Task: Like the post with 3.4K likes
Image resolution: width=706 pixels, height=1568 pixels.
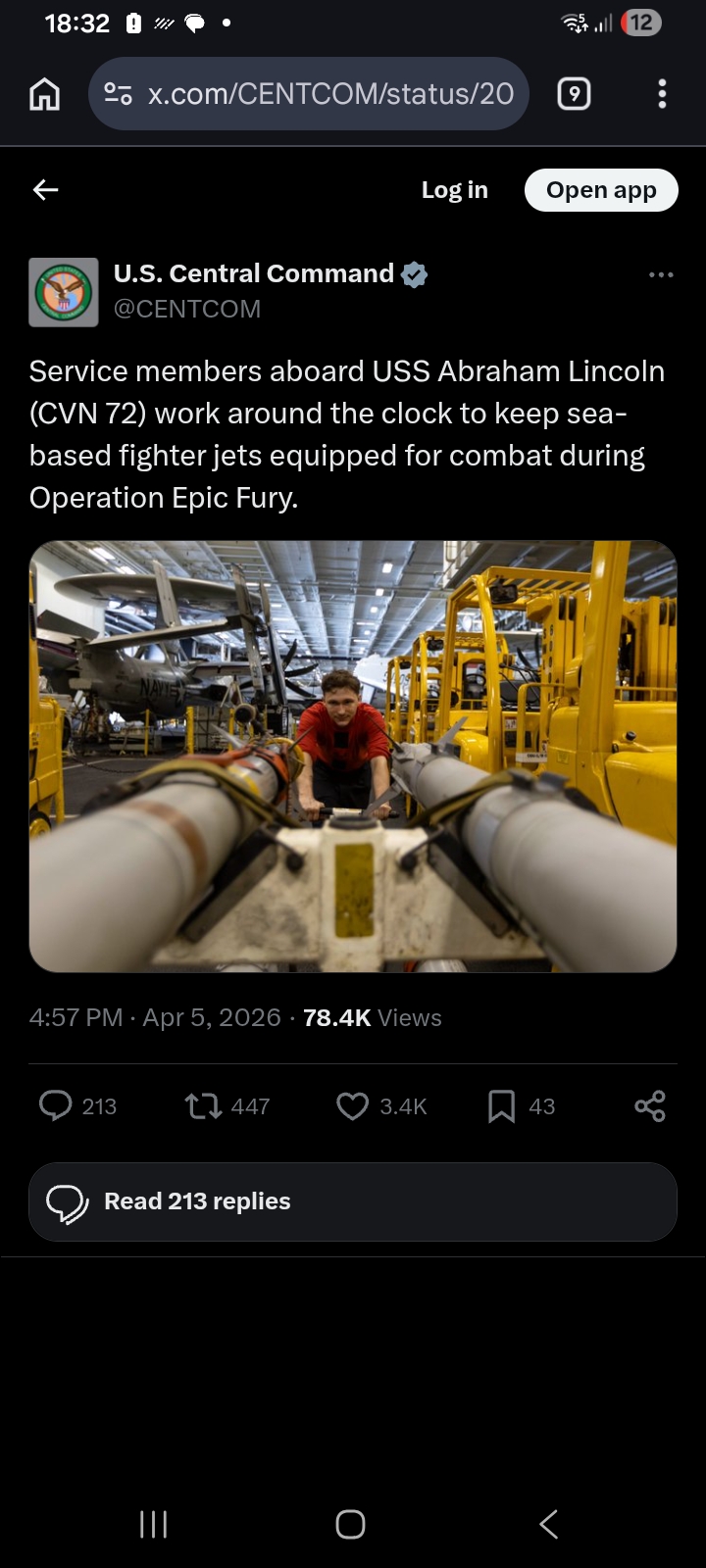Action: [352, 1106]
